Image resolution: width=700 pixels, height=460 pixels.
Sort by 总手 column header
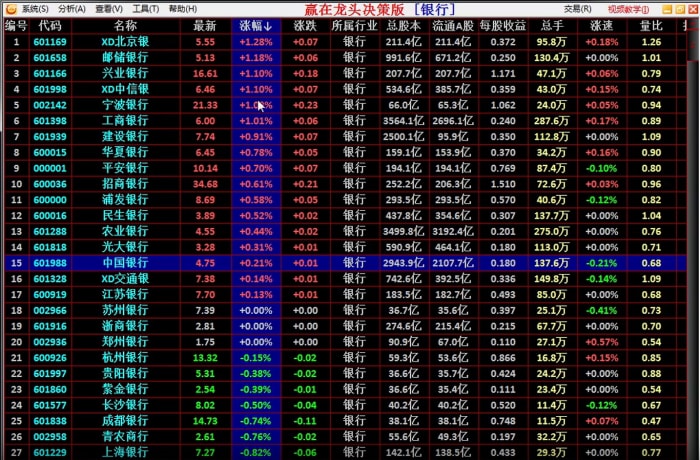[552, 26]
